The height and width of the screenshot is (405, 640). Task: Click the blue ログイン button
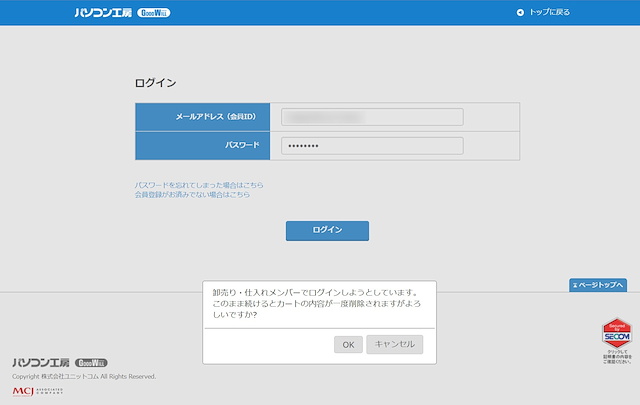(327, 231)
